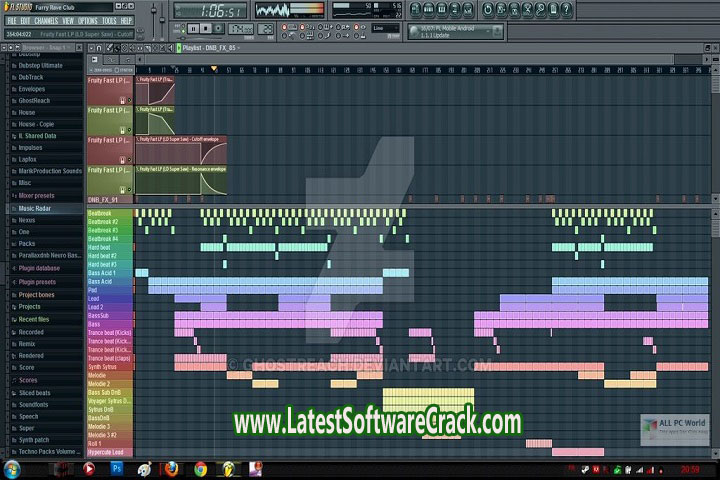This screenshot has width=720, height=480.
Task: Select the Paint brush tool in Playlist toolbar
Action: click(x=117, y=48)
